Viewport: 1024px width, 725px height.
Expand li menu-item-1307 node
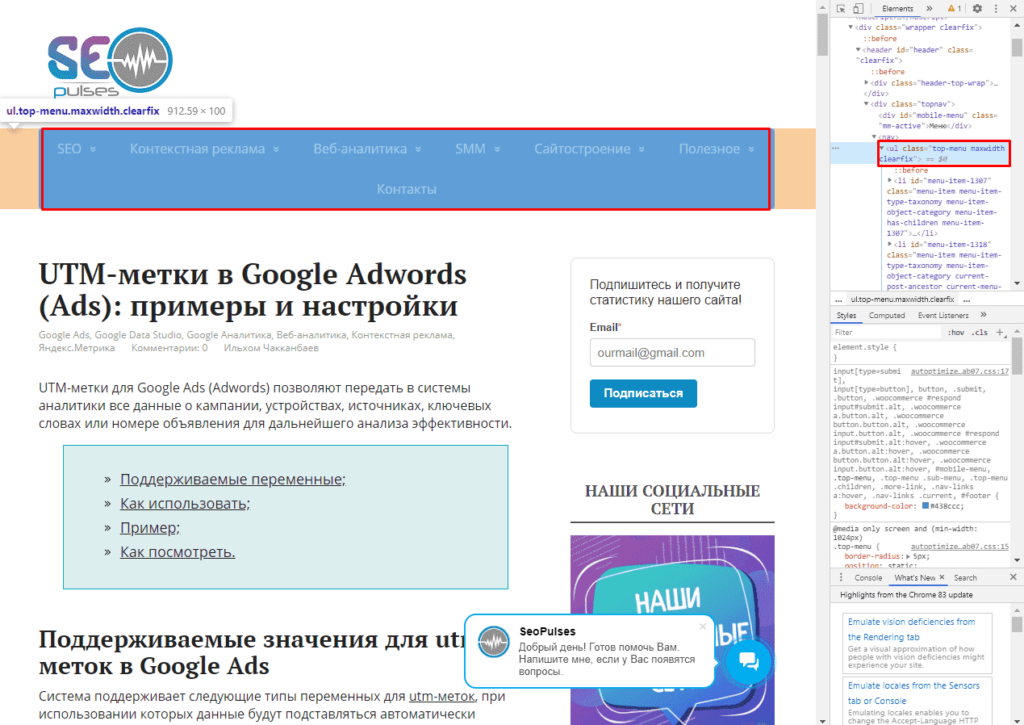tap(889, 180)
